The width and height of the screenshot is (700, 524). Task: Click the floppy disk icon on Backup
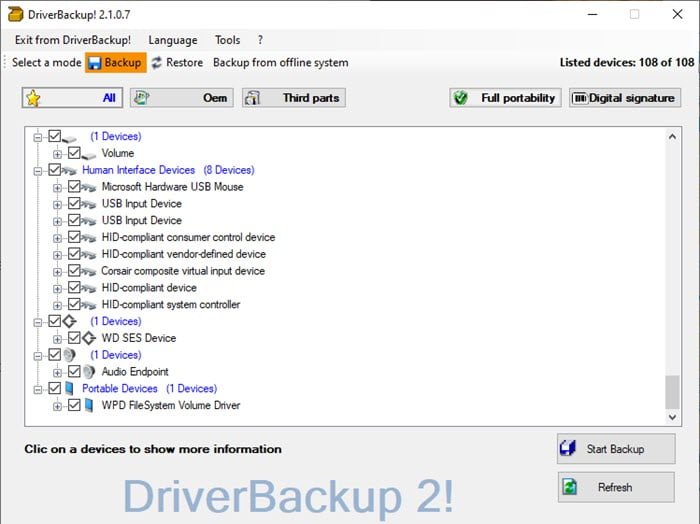click(x=95, y=63)
